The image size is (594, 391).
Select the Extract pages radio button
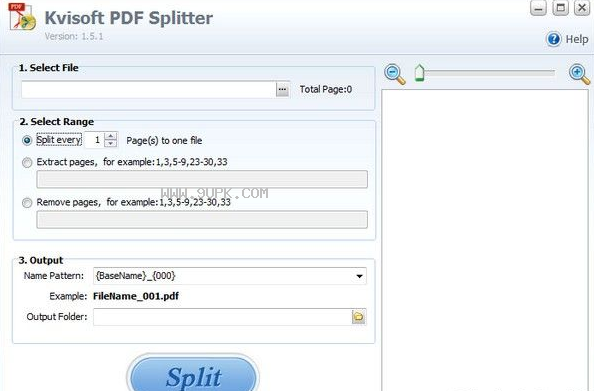(x=27, y=163)
